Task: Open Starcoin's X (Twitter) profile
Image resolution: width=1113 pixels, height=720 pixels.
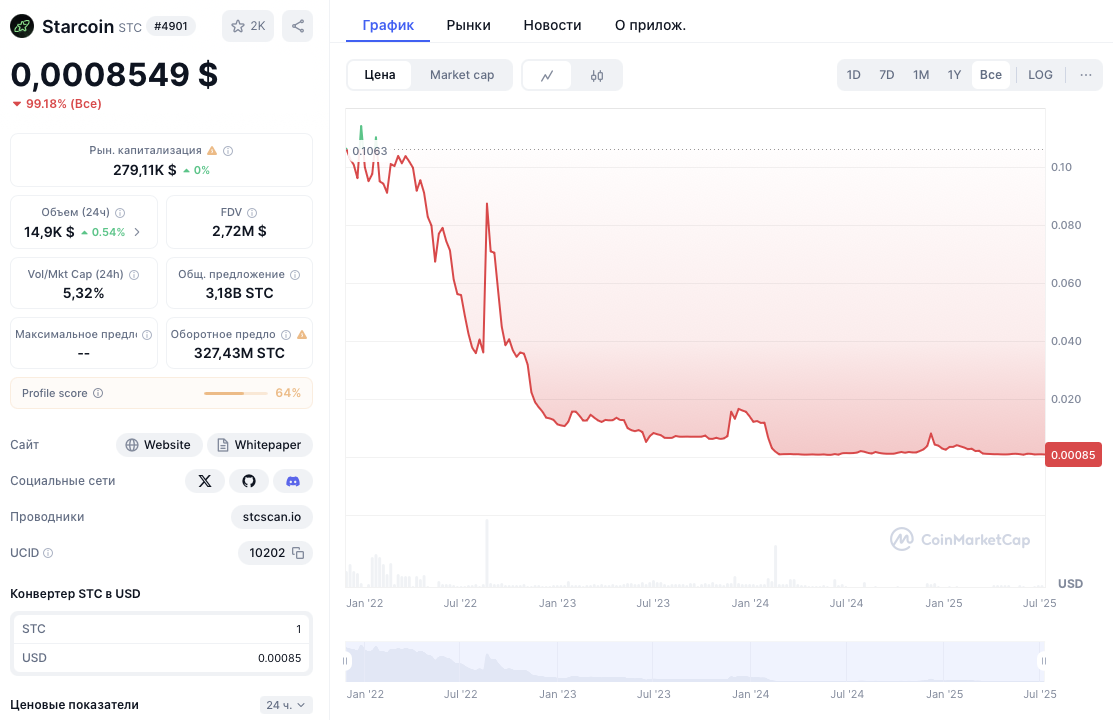Action: point(204,481)
